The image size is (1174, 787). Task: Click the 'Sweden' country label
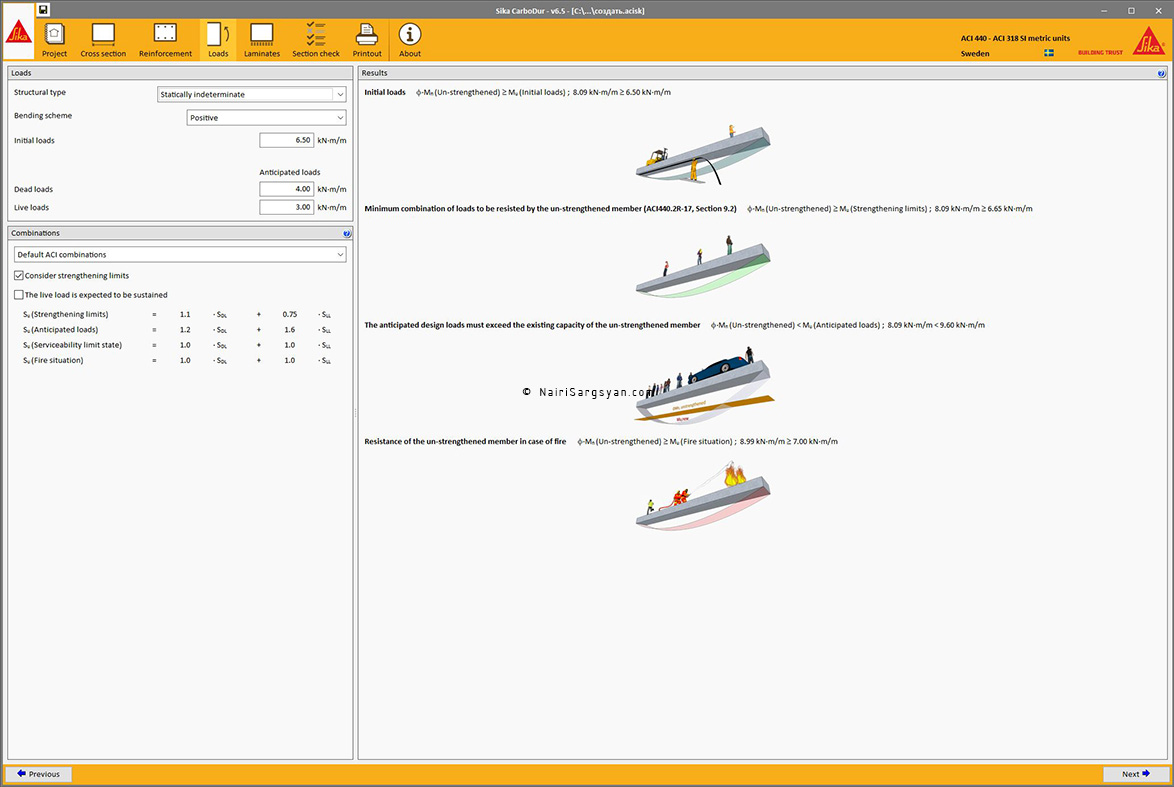[975, 54]
